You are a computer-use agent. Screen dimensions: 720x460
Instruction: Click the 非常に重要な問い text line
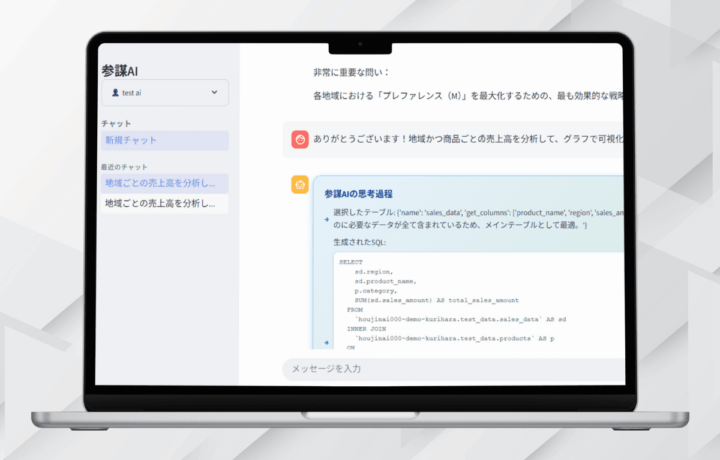(350, 72)
